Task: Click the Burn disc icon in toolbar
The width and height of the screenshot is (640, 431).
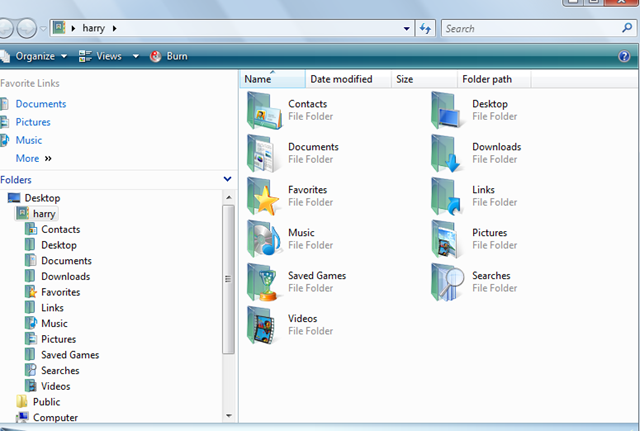Action: (x=156, y=56)
